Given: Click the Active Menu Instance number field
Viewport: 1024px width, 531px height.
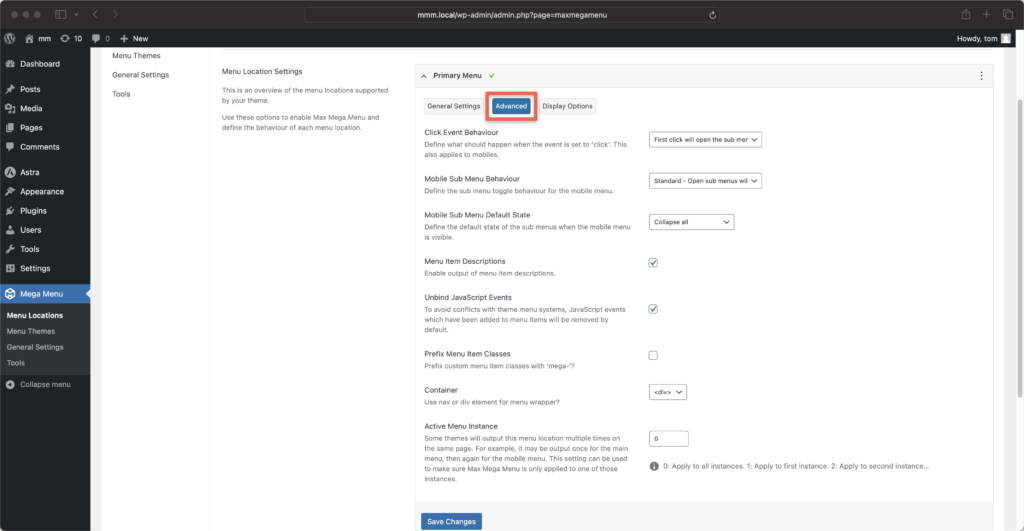Looking at the screenshot, I should tap(669, 438).
